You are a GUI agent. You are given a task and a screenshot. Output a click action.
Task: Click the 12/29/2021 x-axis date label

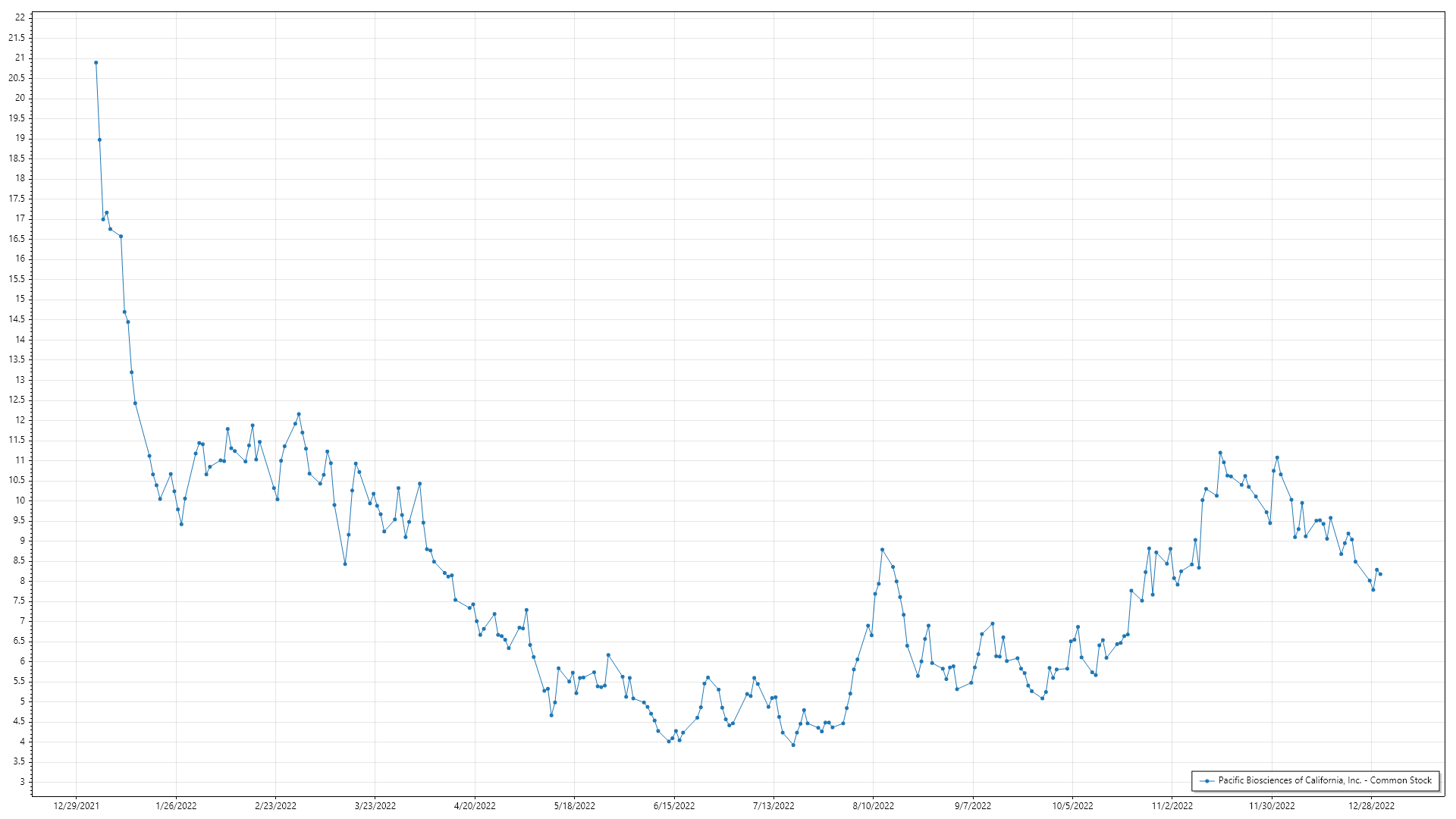[x=76, y=805]
